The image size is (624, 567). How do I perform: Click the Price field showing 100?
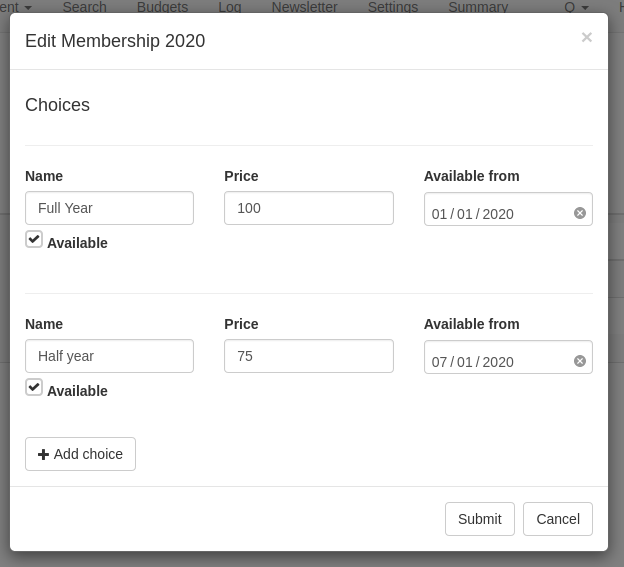308,208
